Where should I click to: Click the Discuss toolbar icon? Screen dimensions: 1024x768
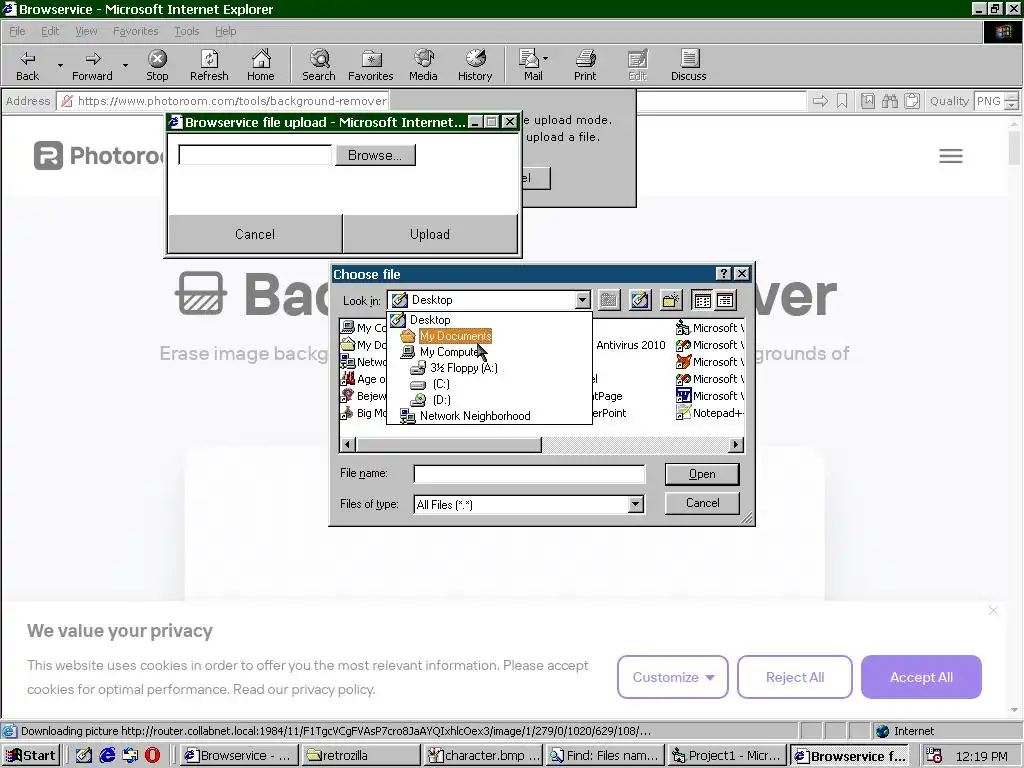pos(688,65)
